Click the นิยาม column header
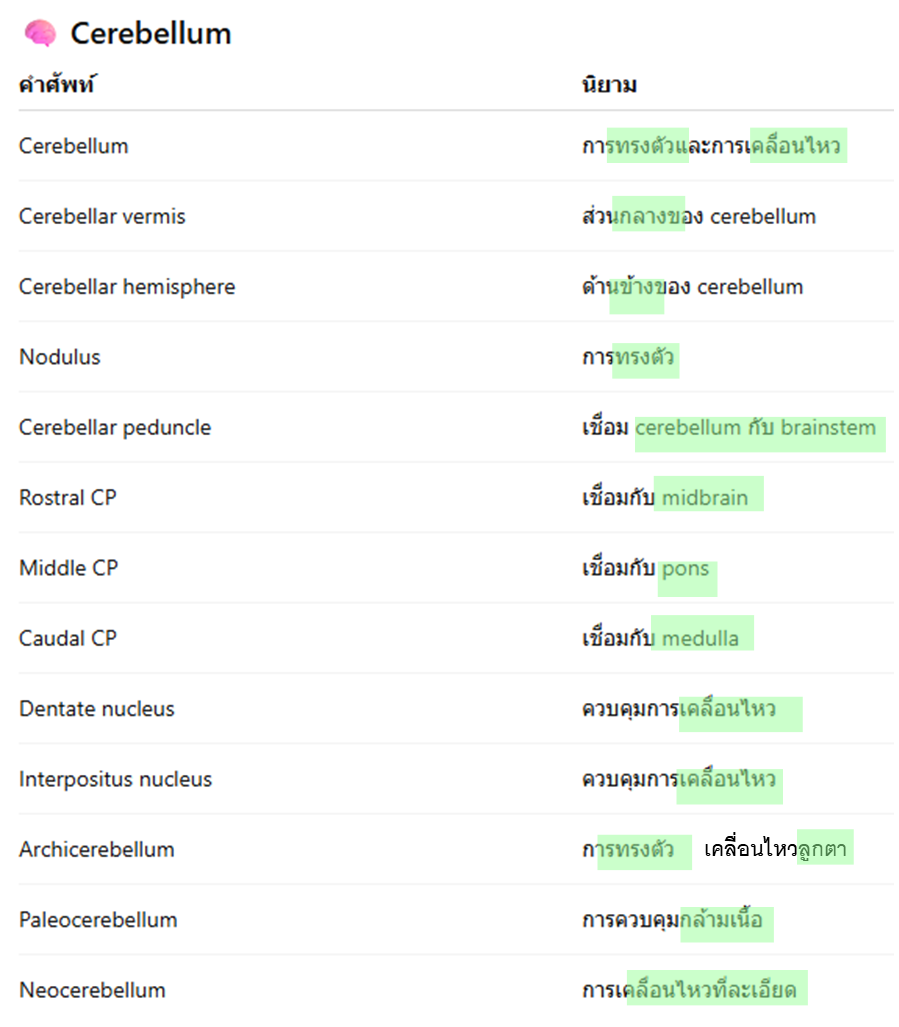The height and width of the screenshot is (1027, 899). click(x=609, y=85)
